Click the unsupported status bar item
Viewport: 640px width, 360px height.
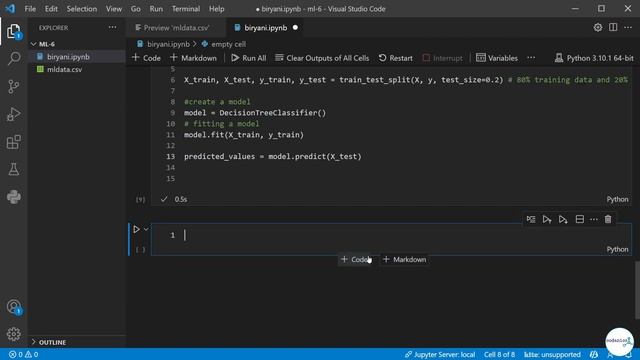(552, 355)
